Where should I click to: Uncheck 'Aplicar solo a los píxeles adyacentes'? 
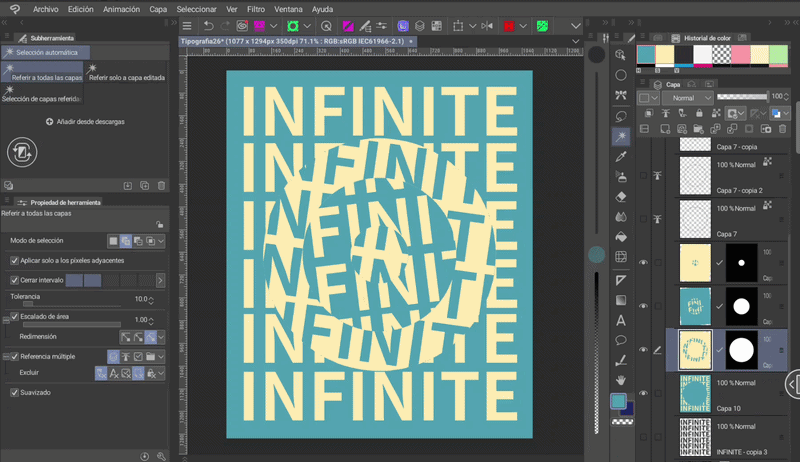(x=14, y=260)
